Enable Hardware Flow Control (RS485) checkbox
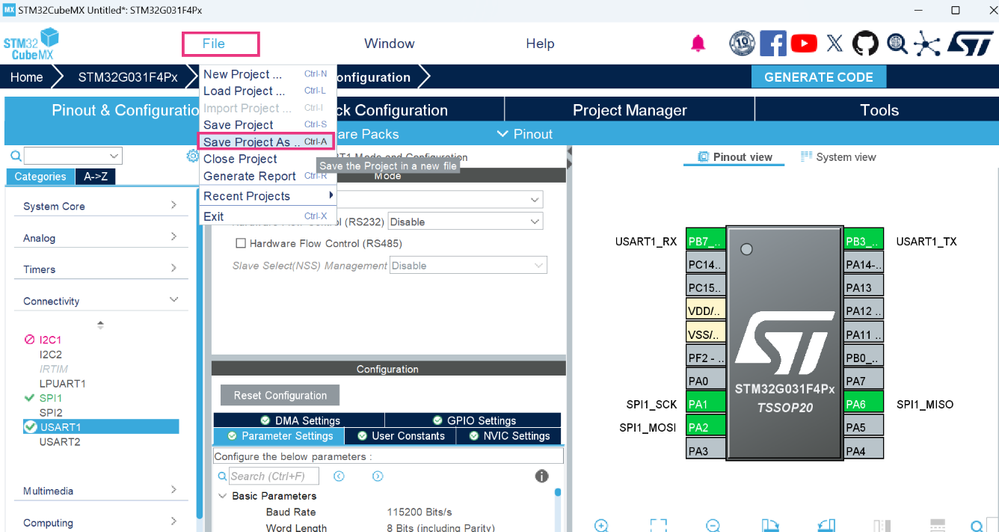This screenshot has height=532, width=999. tap(241, 243)
